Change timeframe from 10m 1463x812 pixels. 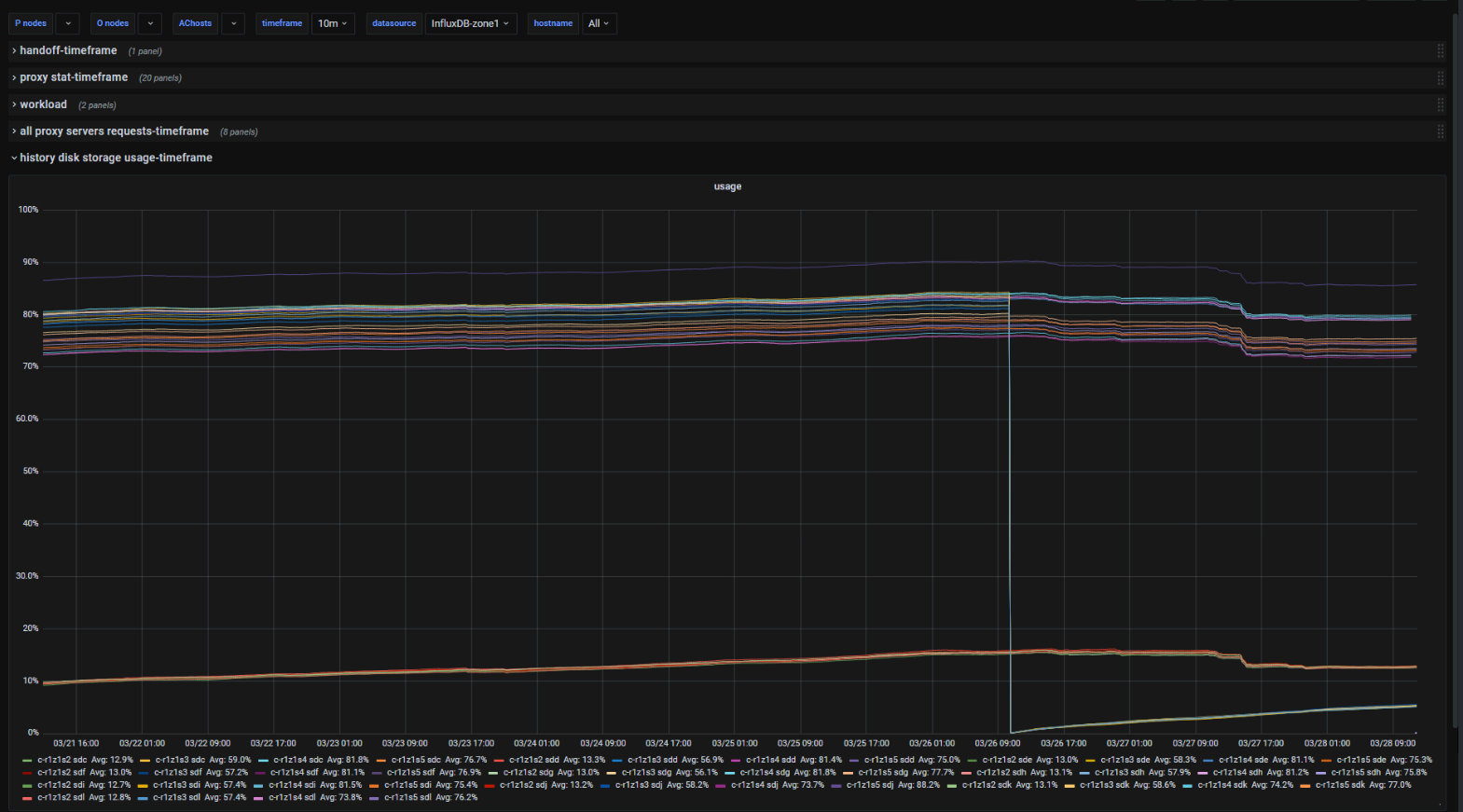point(333,23)
